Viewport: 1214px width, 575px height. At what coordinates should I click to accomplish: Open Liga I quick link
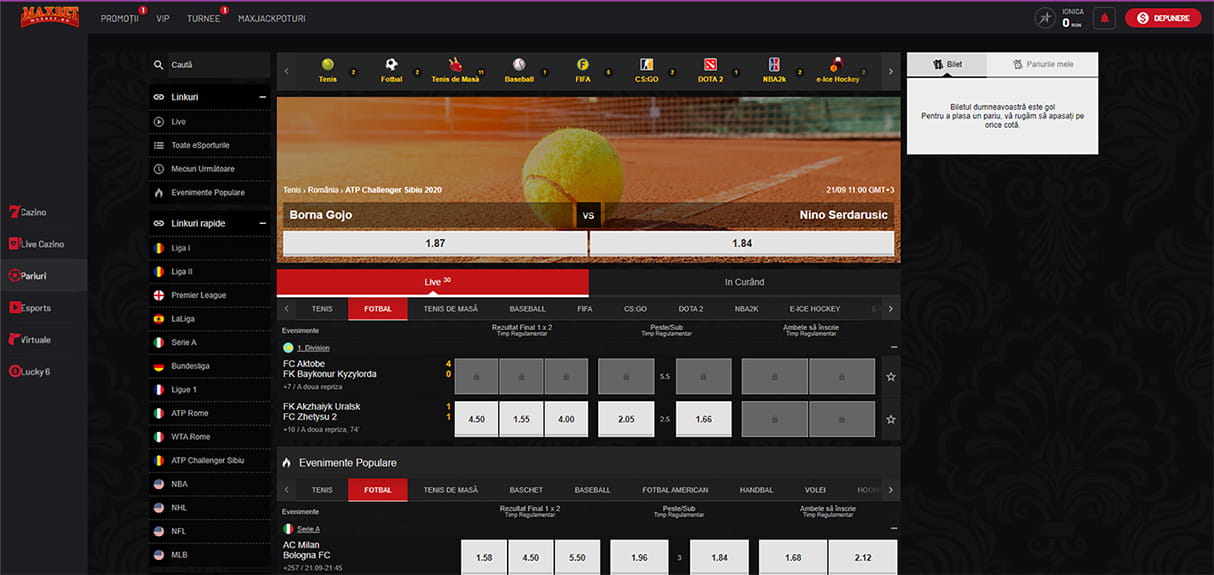[210, 247]
